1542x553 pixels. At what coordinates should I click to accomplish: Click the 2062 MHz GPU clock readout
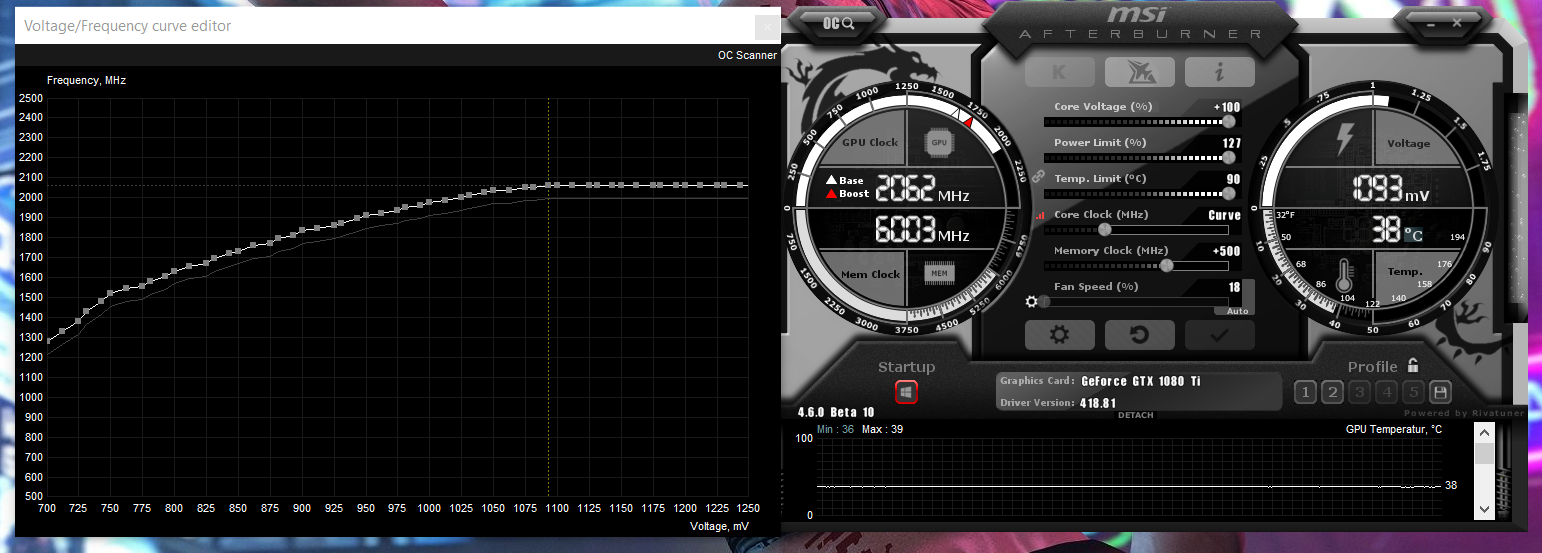click(922, 188)
